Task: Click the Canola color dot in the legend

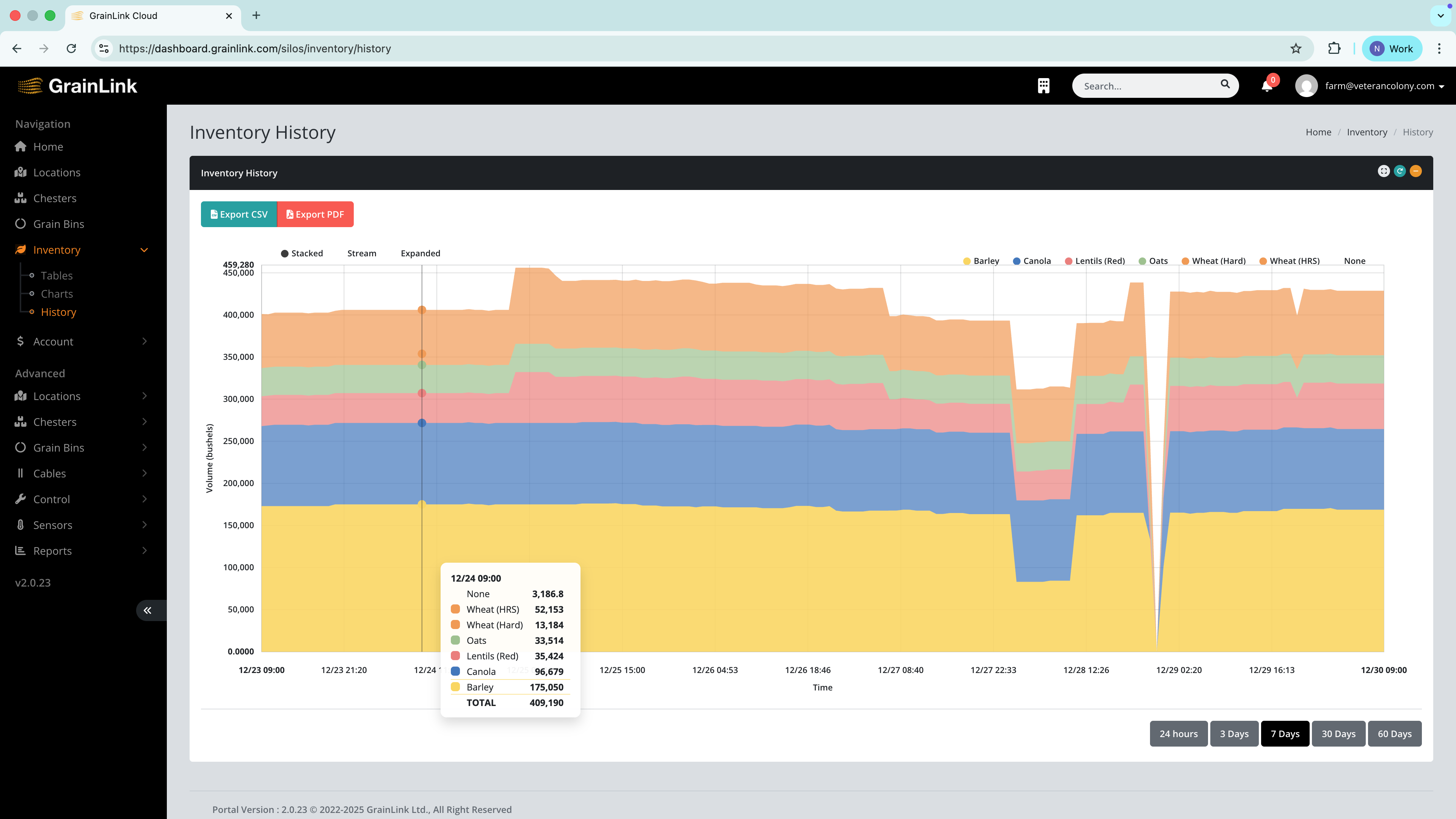Action: coord(1016,260)
